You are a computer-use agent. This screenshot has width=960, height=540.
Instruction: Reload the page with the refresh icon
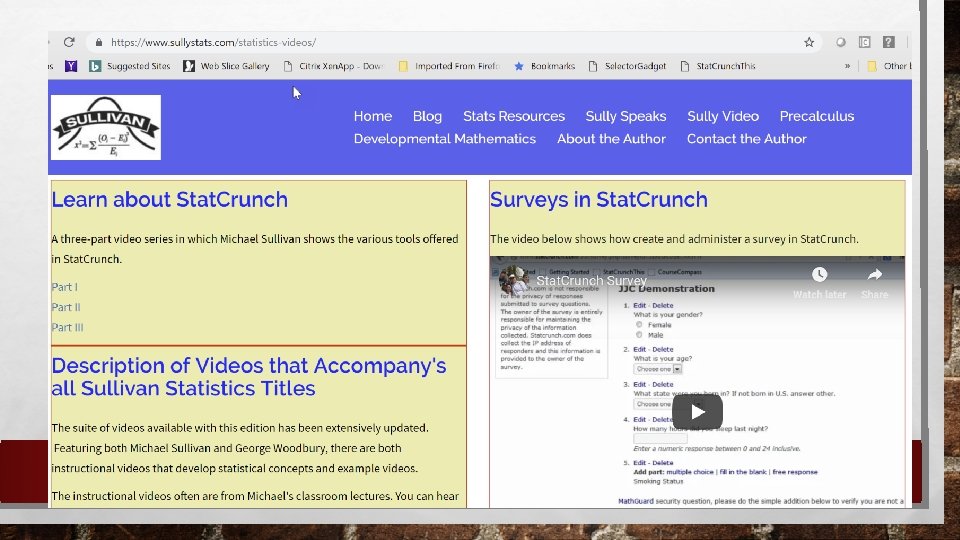69,42
